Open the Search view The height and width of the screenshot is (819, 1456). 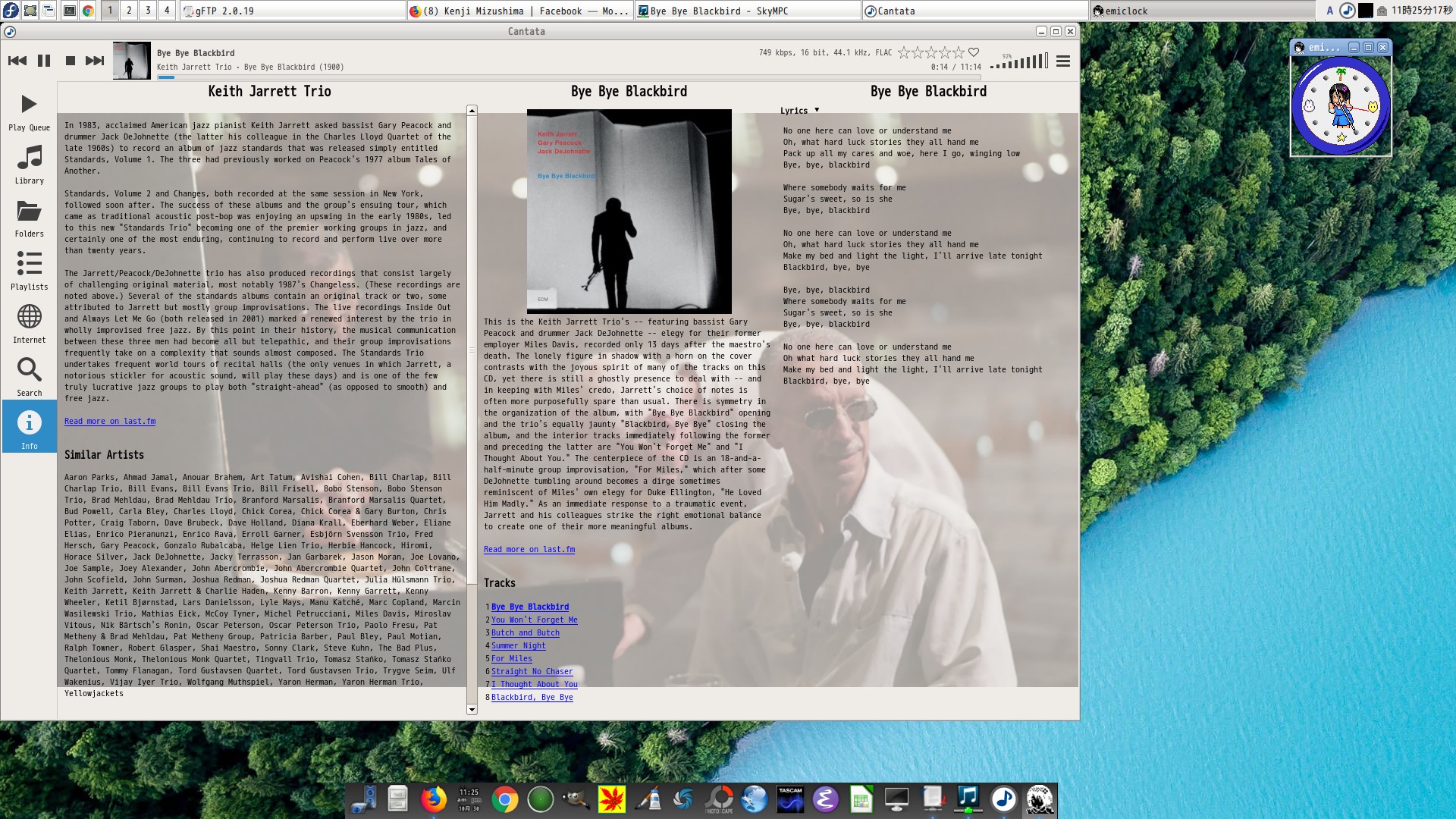(x=29, y=377)
